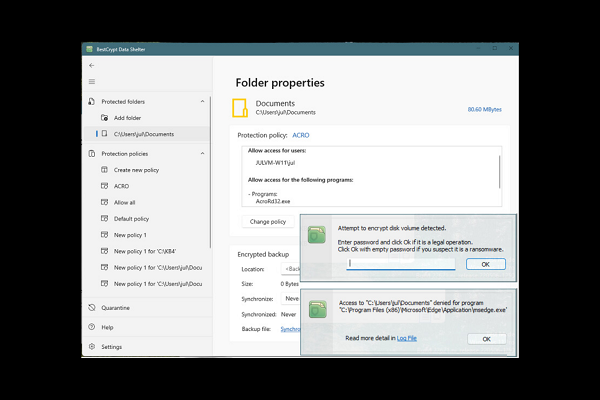Open the Help page
This screenshot has height=400, width=600.
(x=107, y=327)
